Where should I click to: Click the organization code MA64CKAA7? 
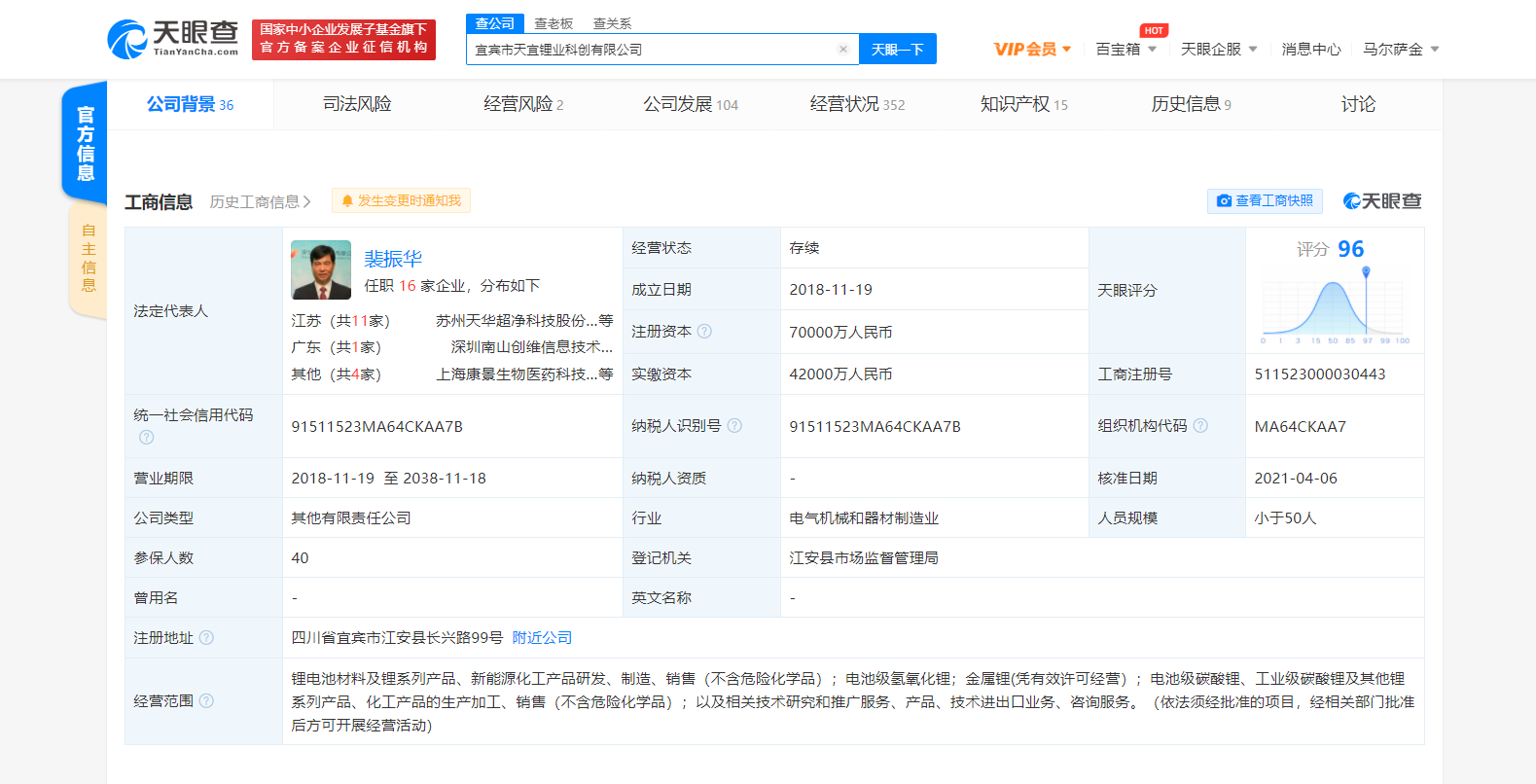(x=1300, y=426)
